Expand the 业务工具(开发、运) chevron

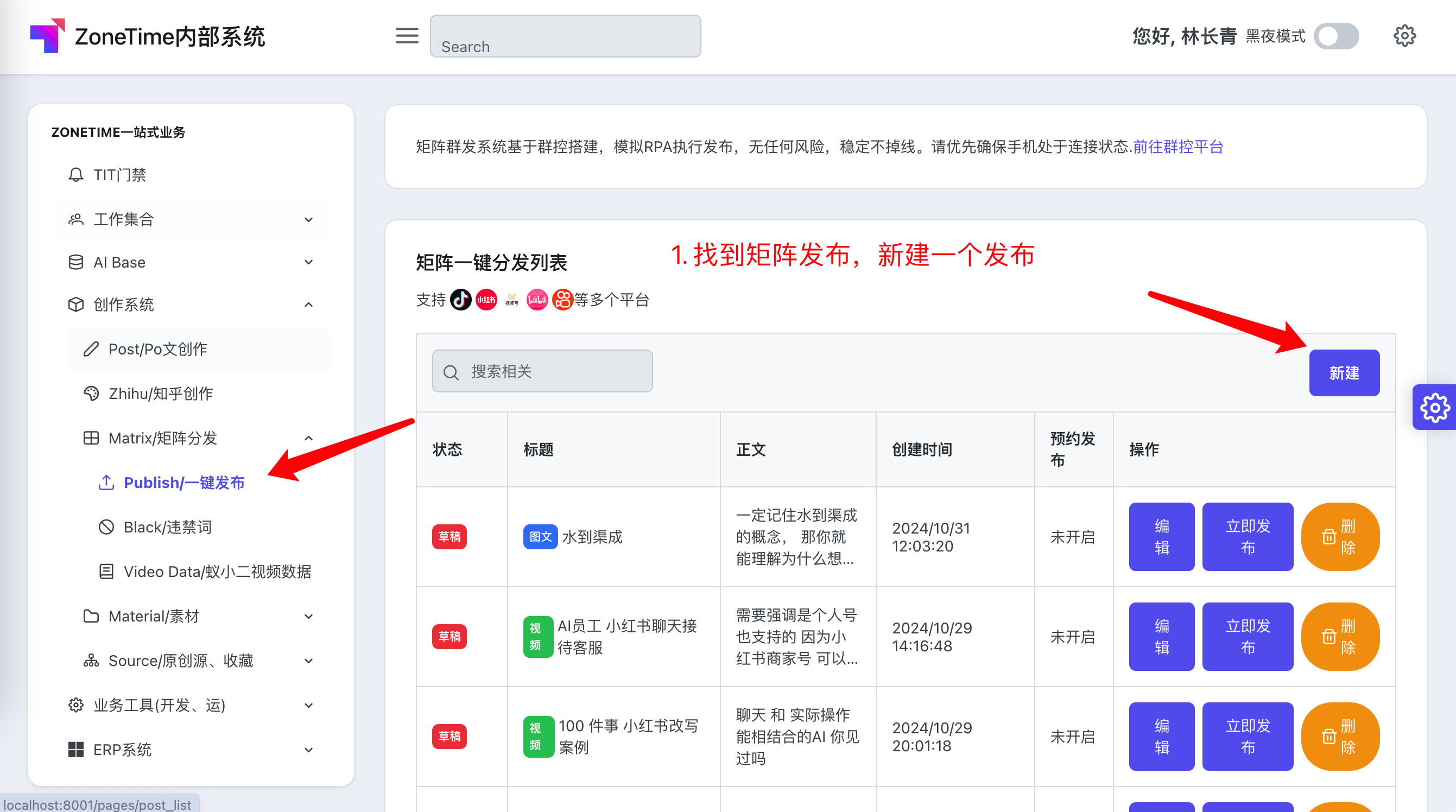coord(308,705)
